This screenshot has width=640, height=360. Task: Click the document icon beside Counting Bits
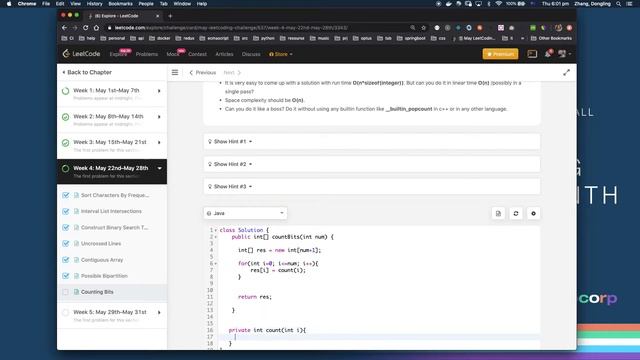coord(76,292)
